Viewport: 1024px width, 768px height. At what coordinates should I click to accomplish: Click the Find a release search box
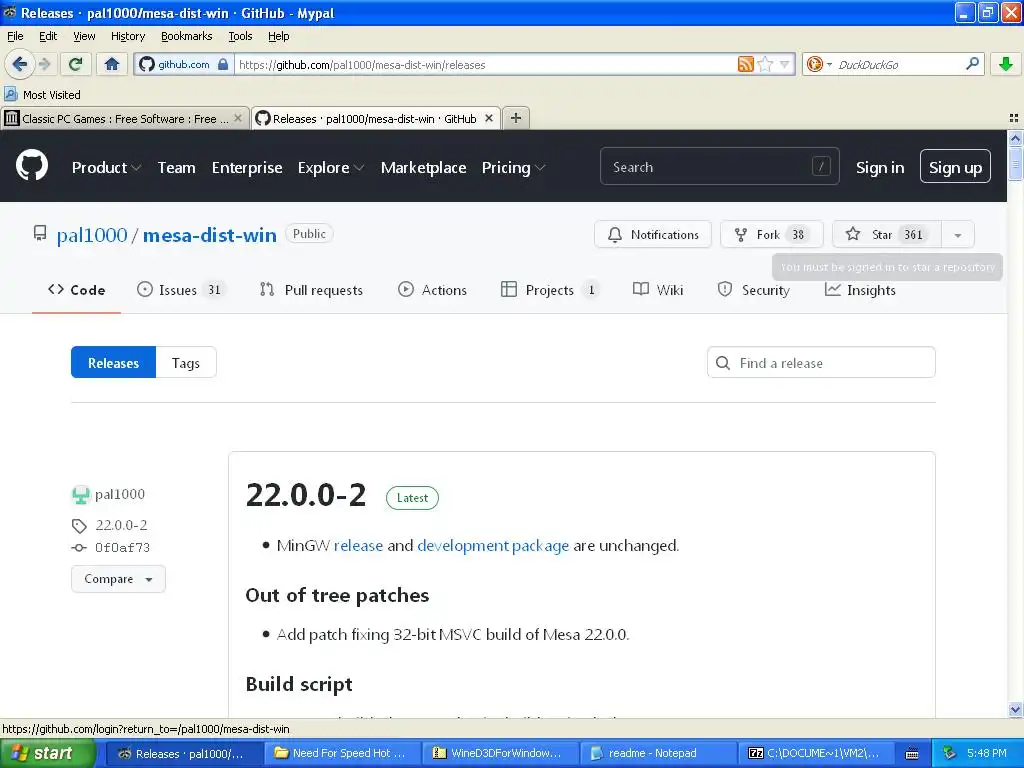821,362
